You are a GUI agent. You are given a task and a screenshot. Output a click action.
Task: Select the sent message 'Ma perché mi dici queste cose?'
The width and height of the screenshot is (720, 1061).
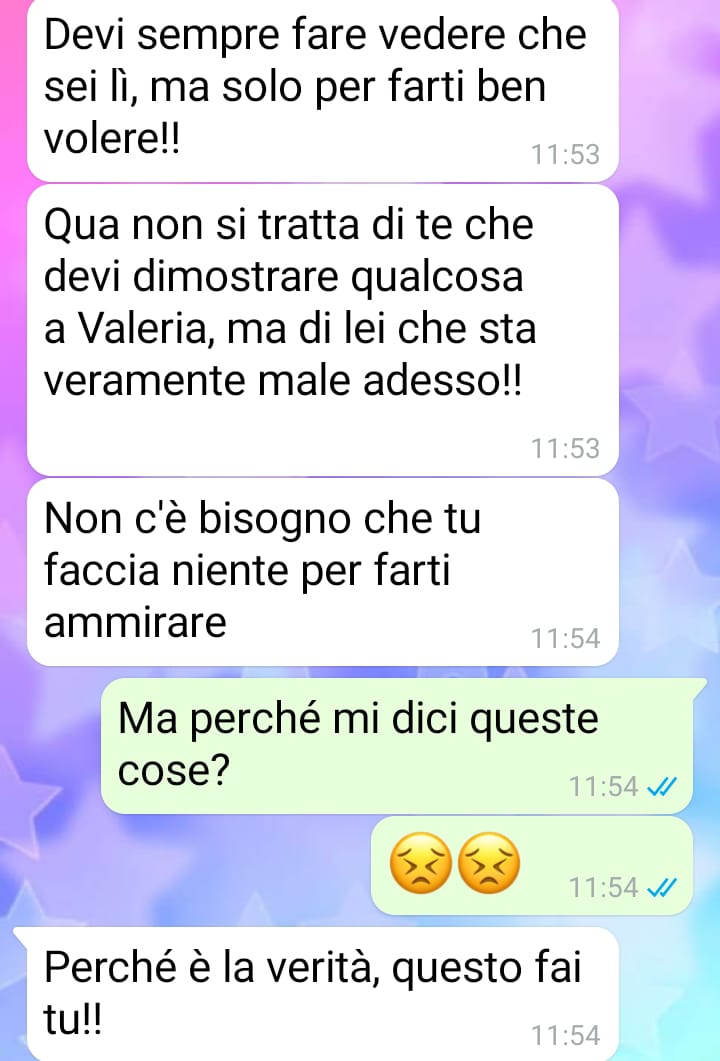397,745
